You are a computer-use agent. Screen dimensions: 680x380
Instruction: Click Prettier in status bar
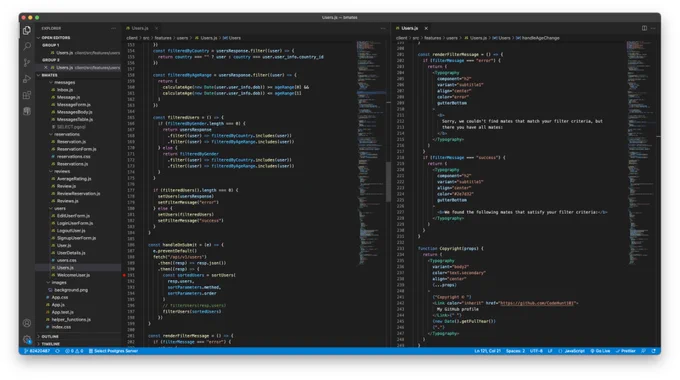626,351
